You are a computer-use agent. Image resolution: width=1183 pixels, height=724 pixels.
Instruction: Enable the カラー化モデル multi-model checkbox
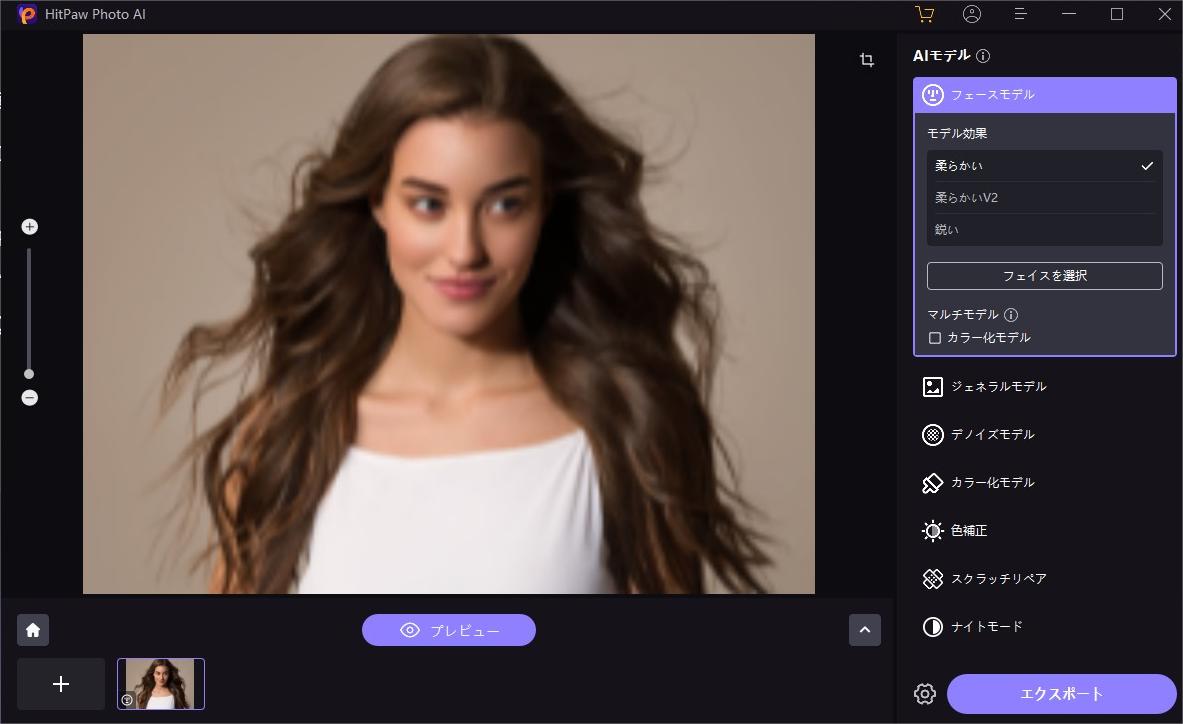pos(936,337)
